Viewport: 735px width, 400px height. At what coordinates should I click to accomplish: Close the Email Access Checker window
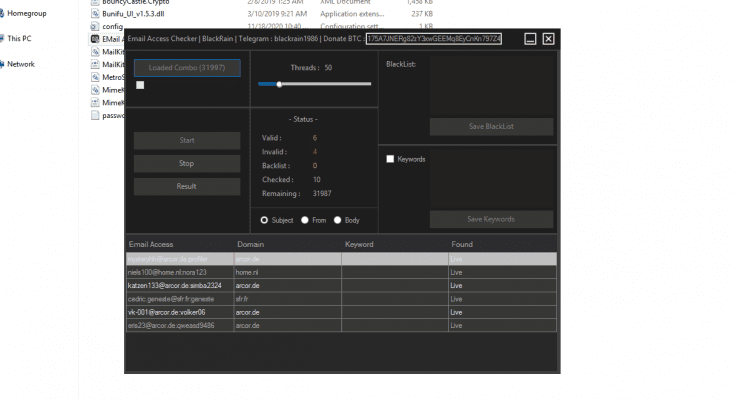coord(548,38)
